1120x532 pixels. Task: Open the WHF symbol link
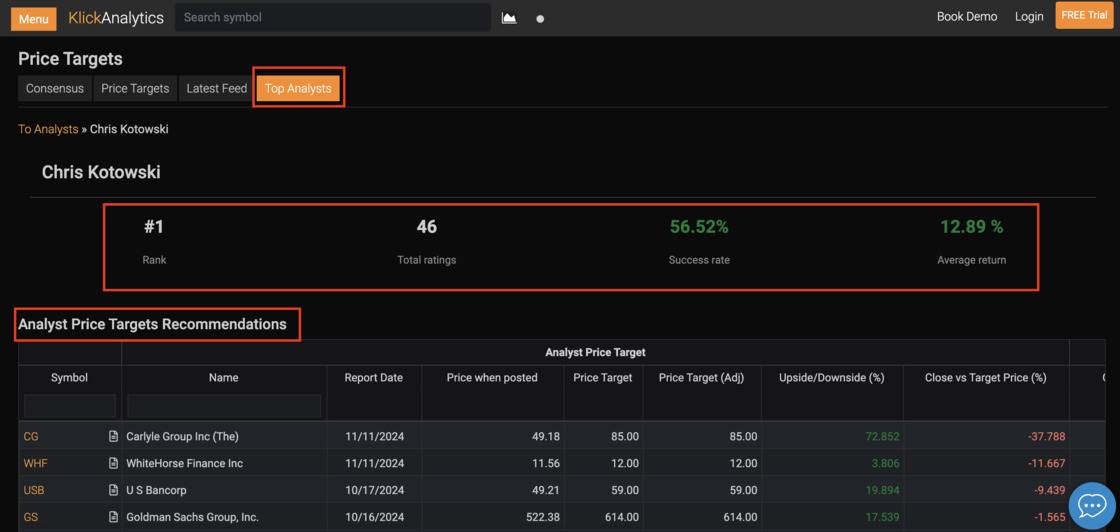(36, 463)
